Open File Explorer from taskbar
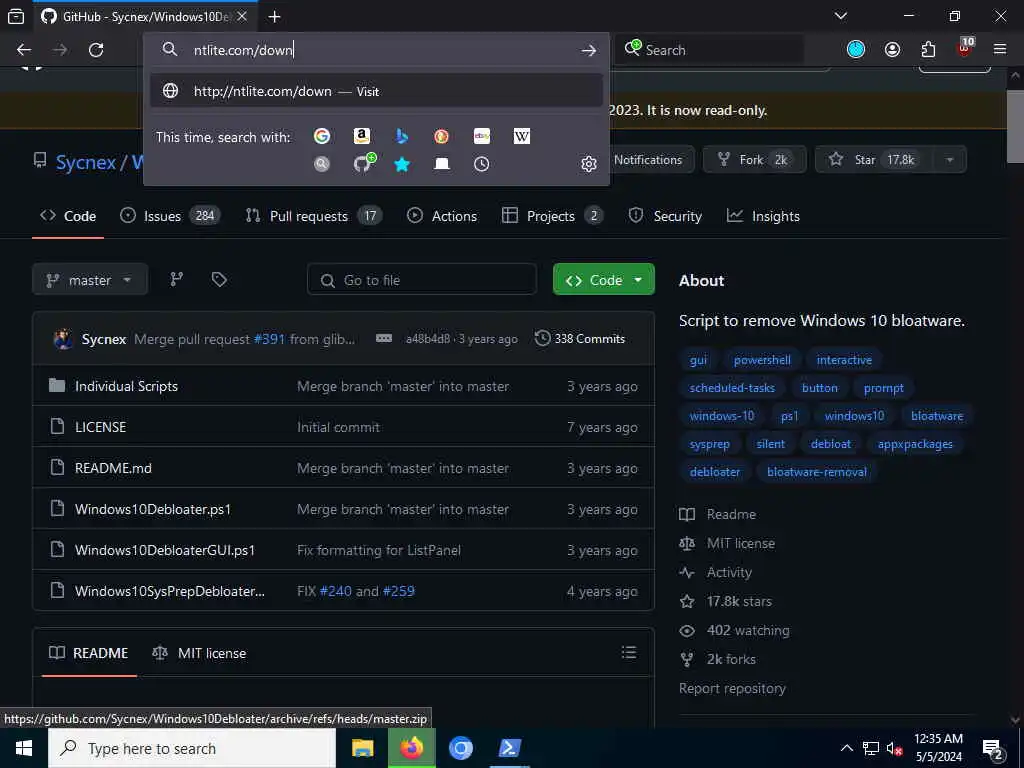This screenshot has width=1024, height=768. click(362, 748)
